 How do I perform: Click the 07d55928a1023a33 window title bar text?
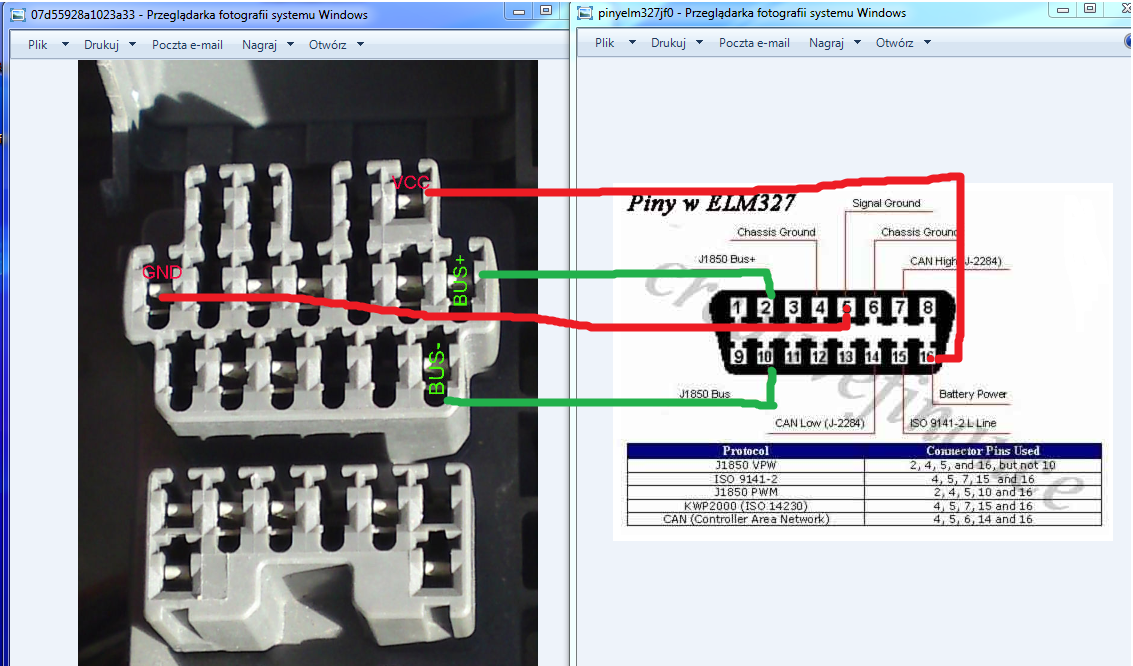tap(199, 15)
